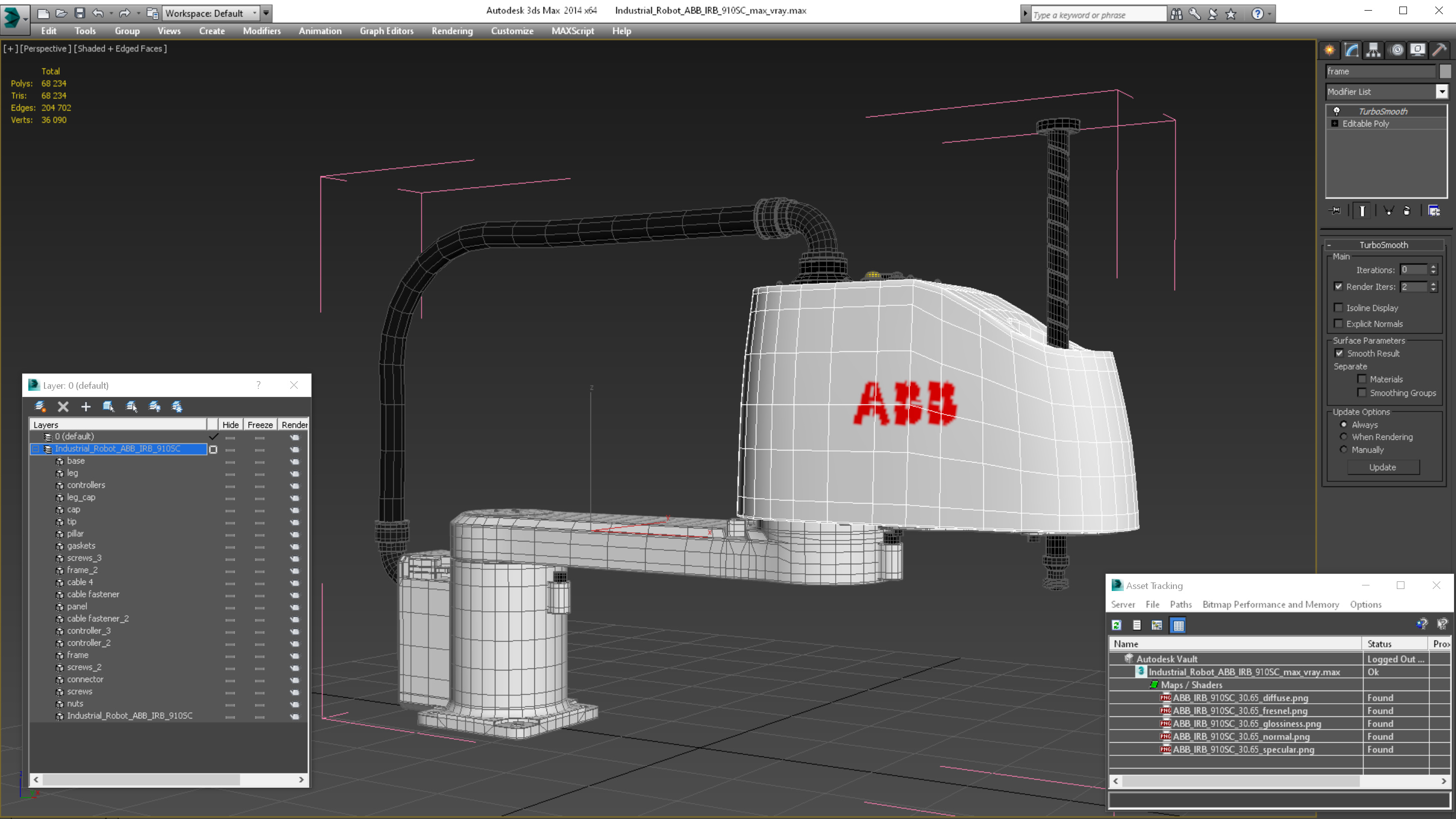
Task: Create new layer in Layer dialog
Action: 40,406
